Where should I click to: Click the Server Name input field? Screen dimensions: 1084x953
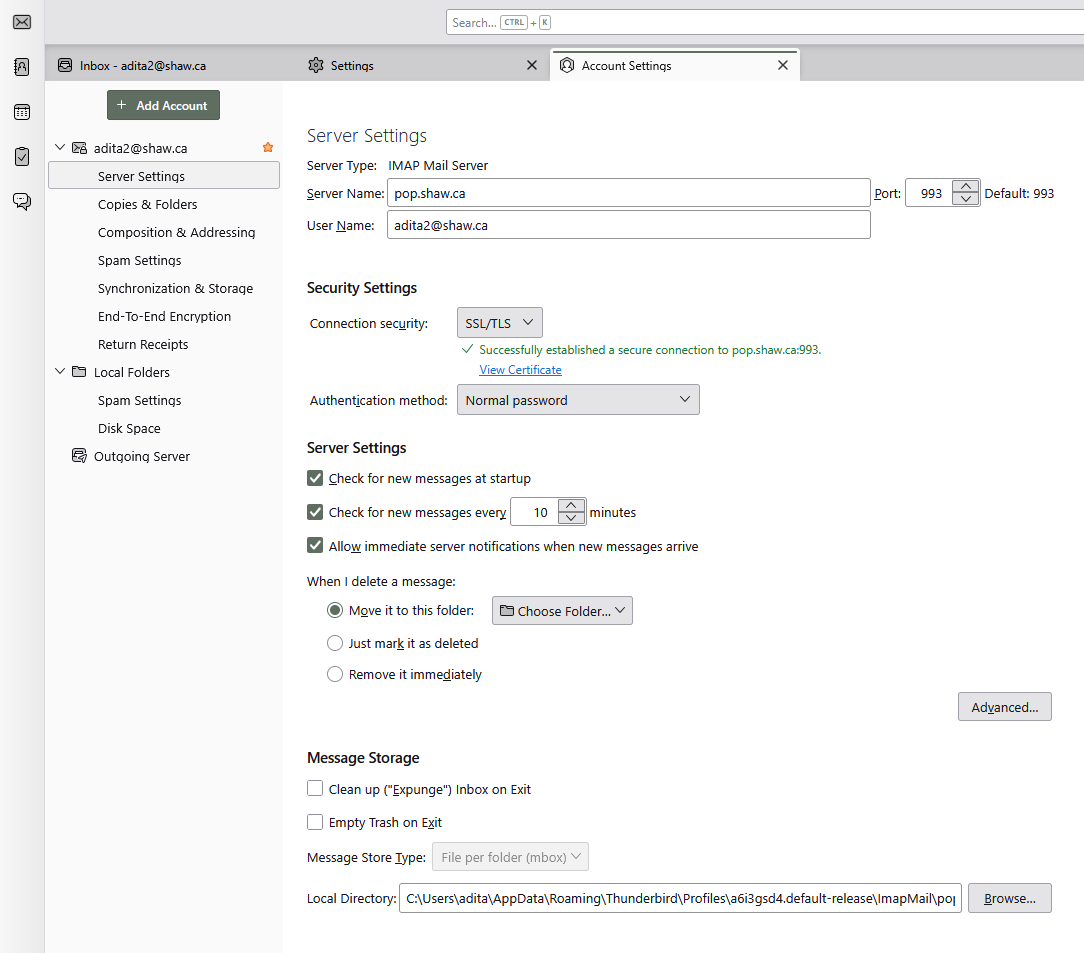(x=628, y=194)
